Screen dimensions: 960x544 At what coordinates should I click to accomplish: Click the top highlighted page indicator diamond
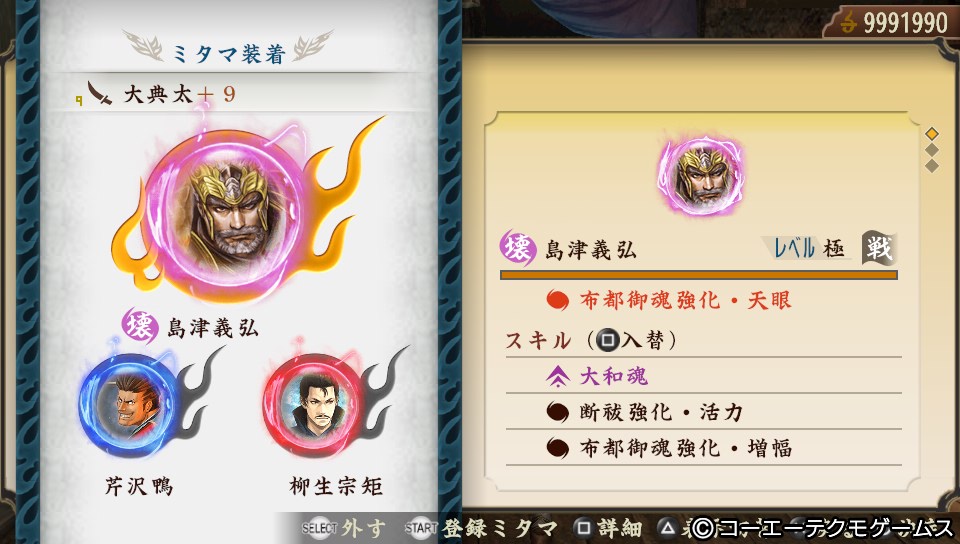click(932, 133)
